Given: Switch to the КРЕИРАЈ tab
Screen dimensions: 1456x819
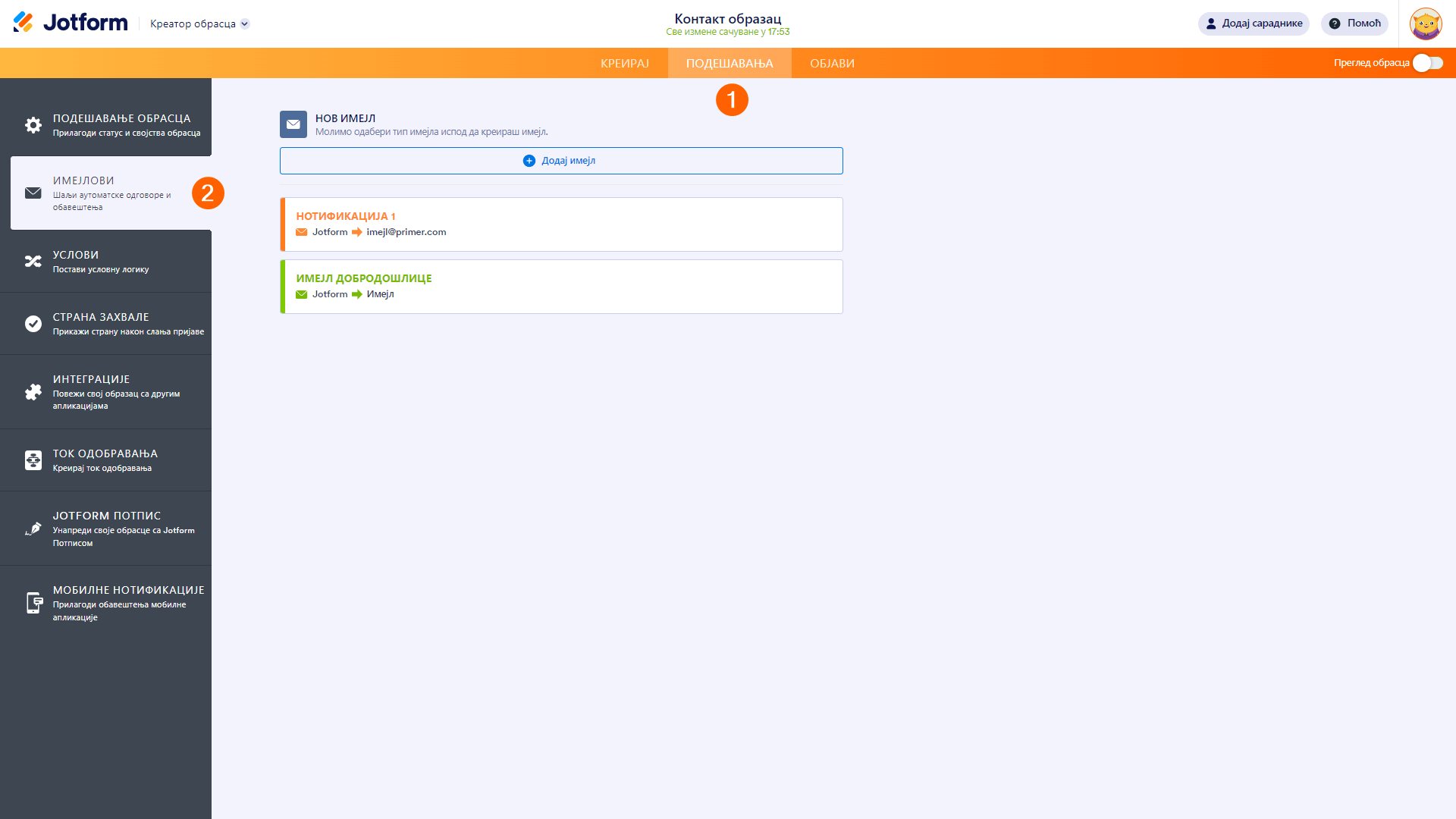Looking at the screenshot, I should pyautogui.click(x=624, y=64).
